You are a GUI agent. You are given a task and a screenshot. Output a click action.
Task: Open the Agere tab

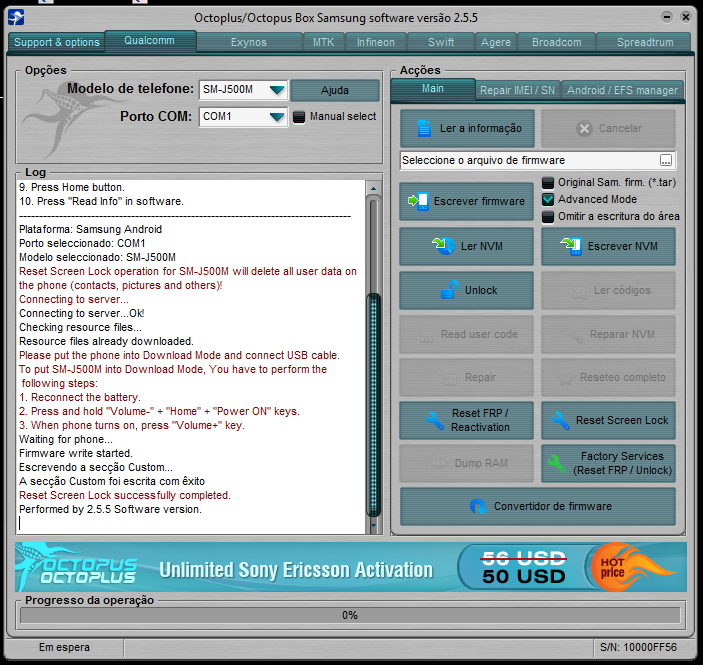pyautogui.click(x=496, y=42)
